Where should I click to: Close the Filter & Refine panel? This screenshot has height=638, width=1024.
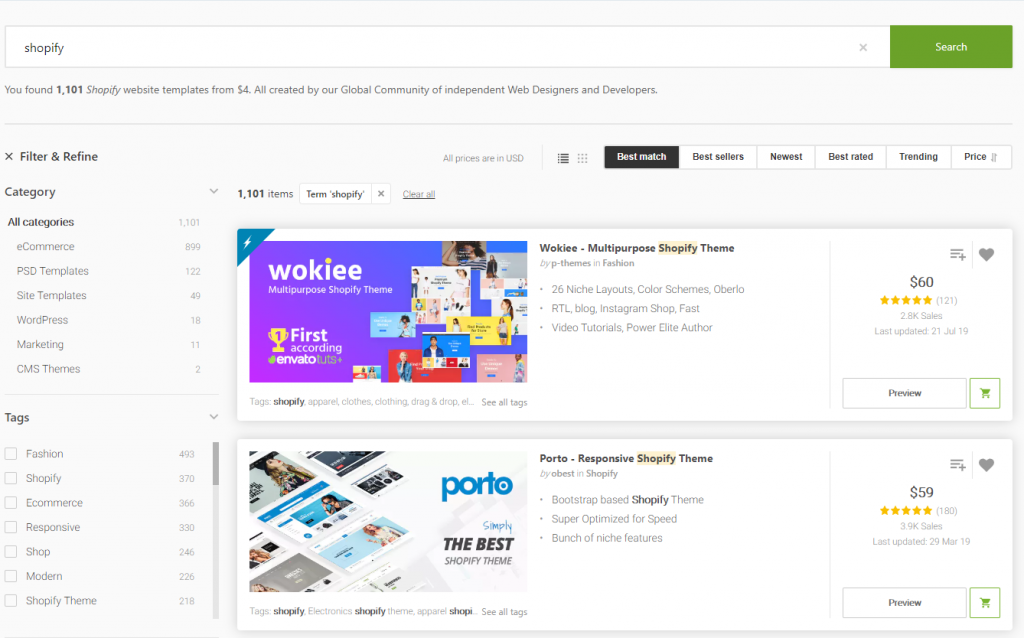pyautogui.click(x=9, y=157)
